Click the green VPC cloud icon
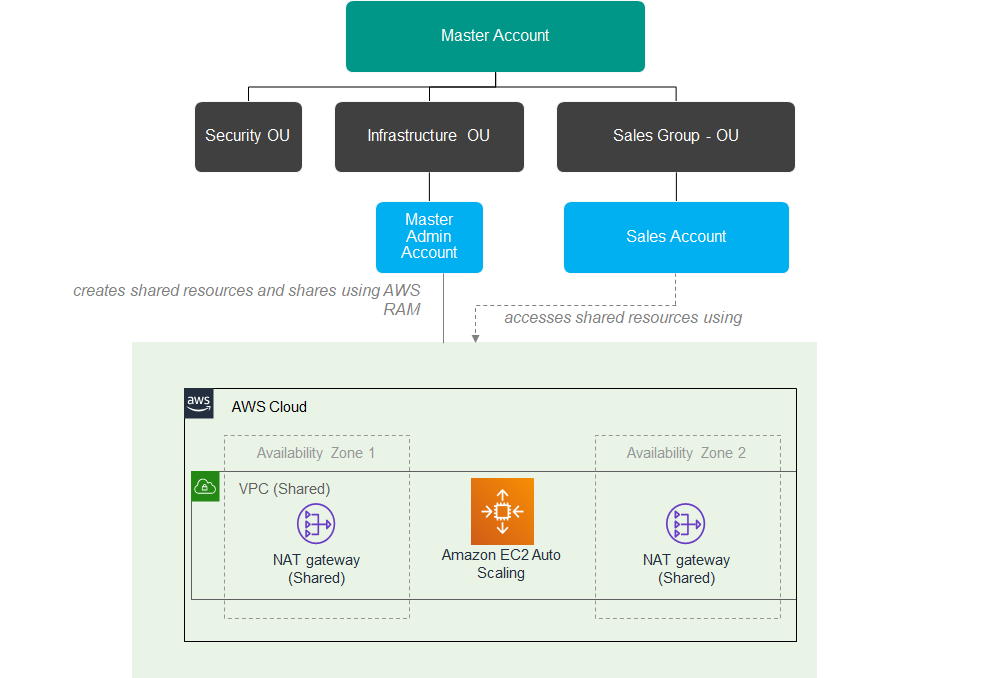Screen dimensions: 990x678 [205, 487]
